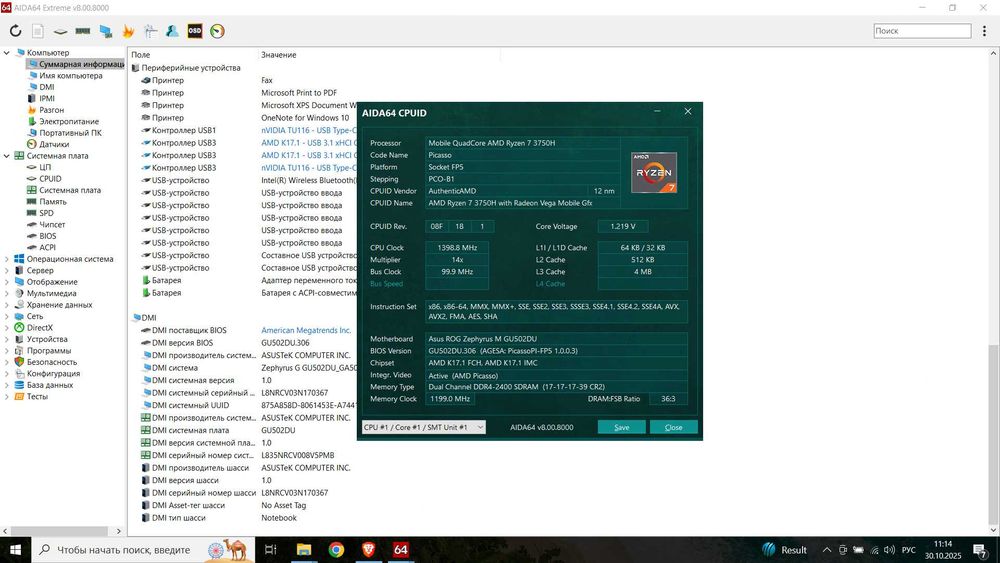Click the AIDA64 taskbar icon
Image resolution: width=1000 pixels, height=563 pixels.
click(401, 550)
